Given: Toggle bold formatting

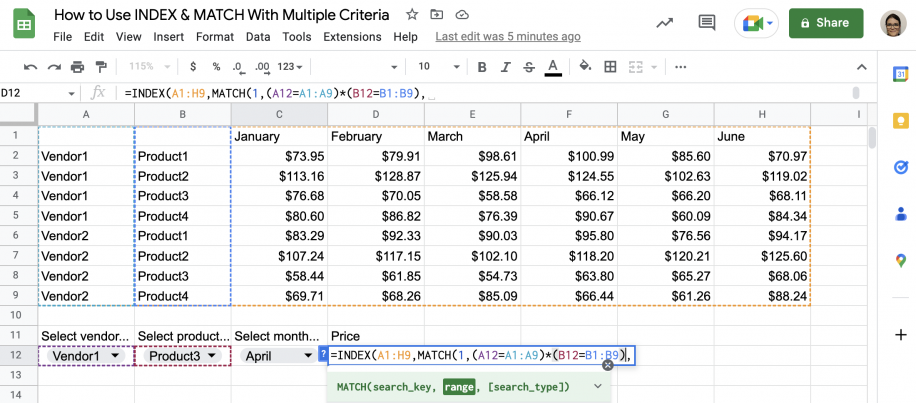Looking at the screenshot, I should click(482, 67).
